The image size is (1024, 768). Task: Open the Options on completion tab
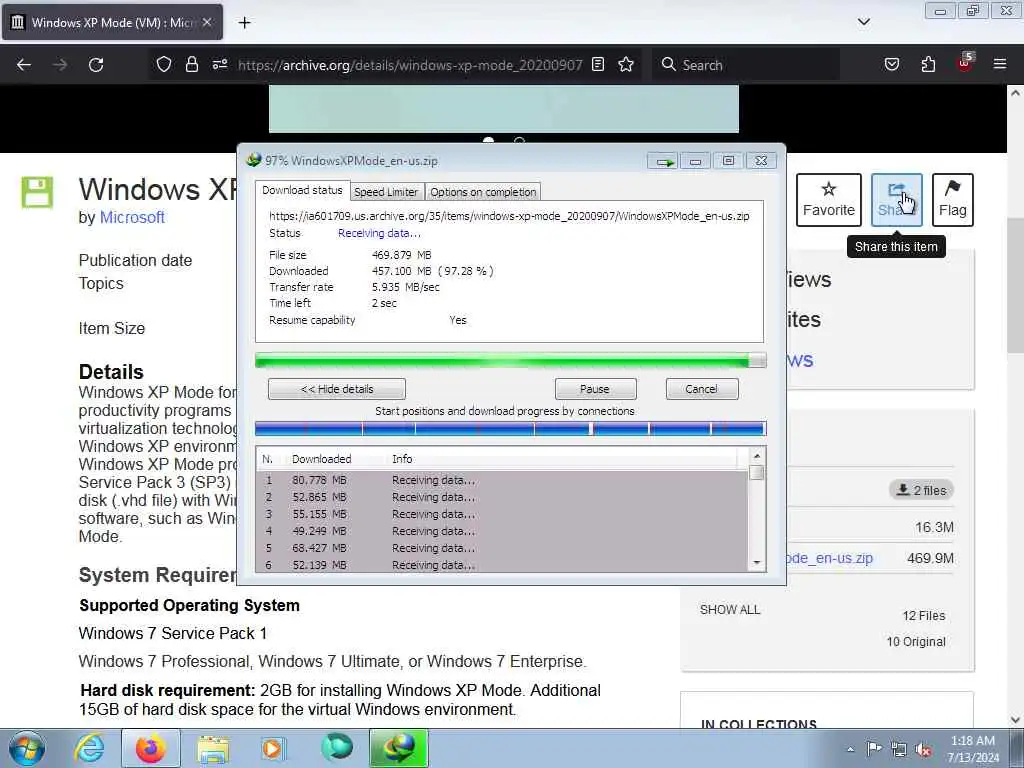[483, 192]
